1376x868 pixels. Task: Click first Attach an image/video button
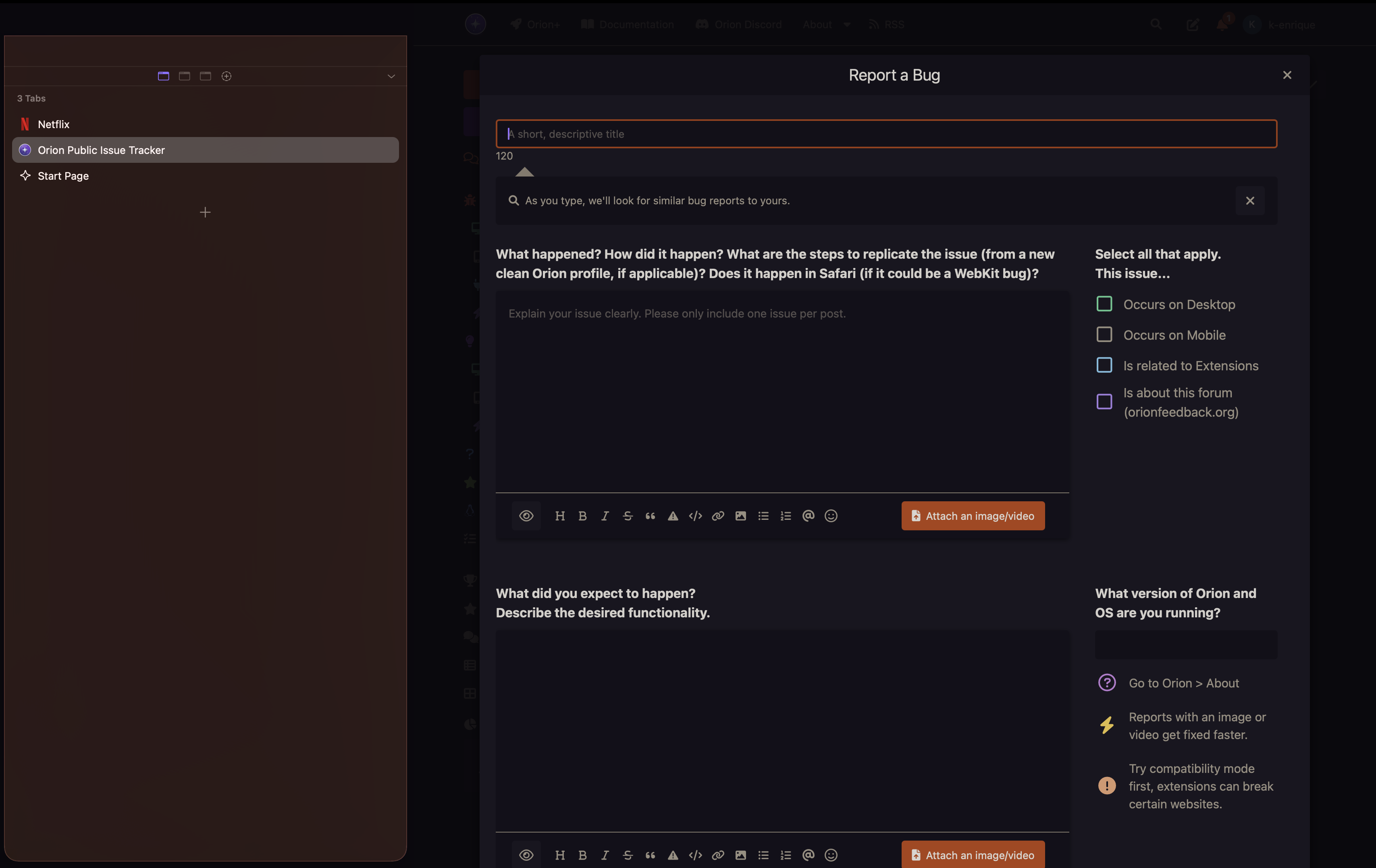pos(973,516)
